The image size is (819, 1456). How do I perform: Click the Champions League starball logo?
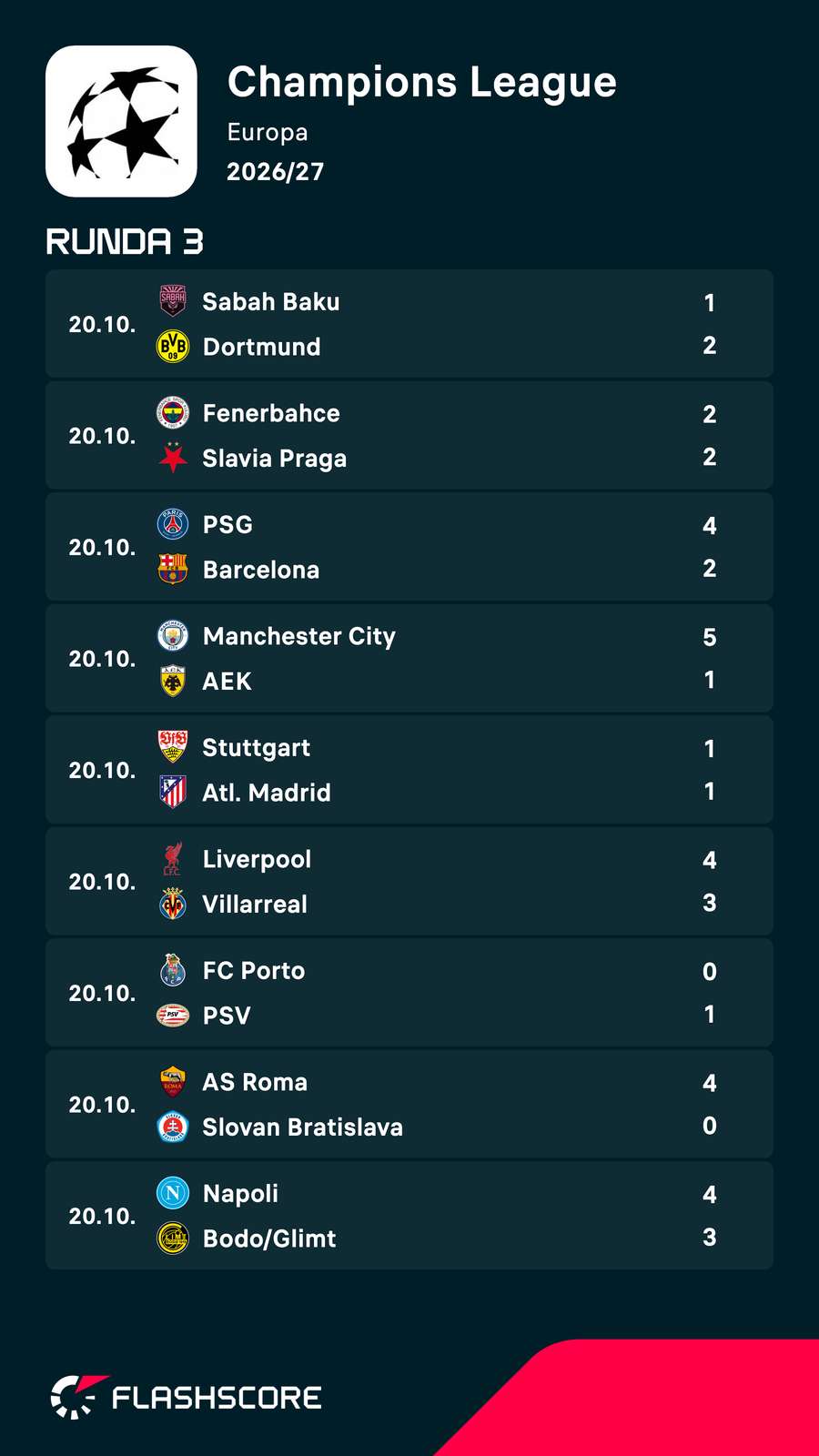(x=121, y=121)
